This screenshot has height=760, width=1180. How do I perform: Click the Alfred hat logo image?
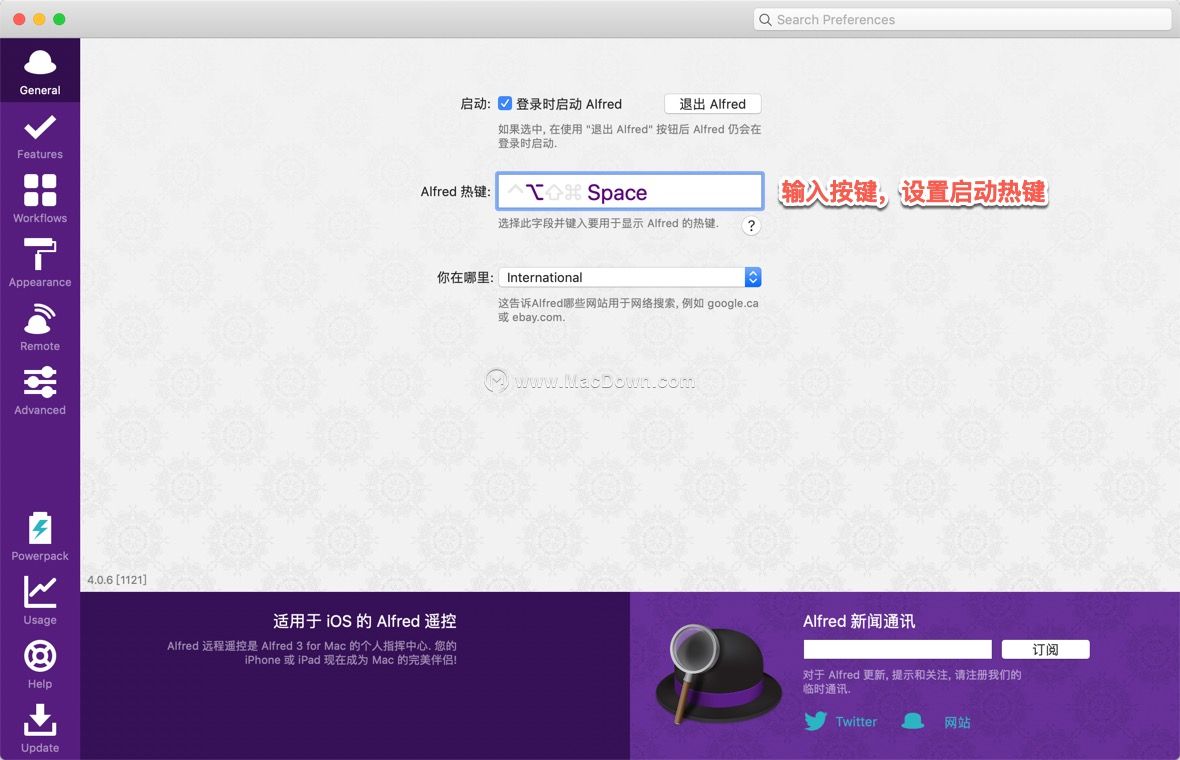719,673
